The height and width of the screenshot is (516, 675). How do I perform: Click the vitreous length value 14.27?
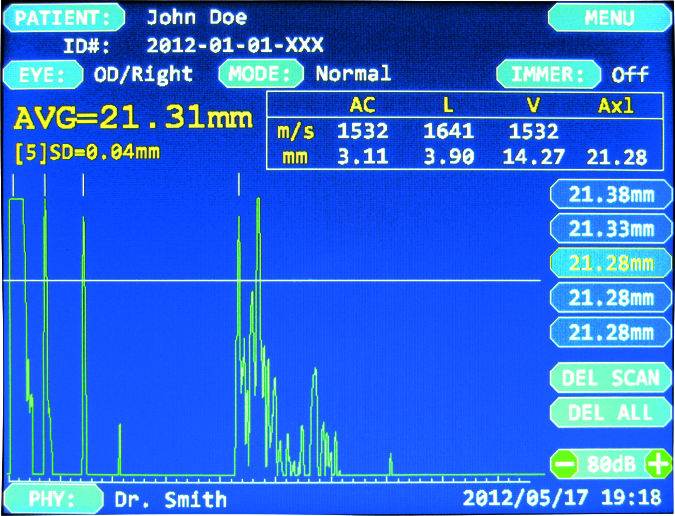click(533, 157)
